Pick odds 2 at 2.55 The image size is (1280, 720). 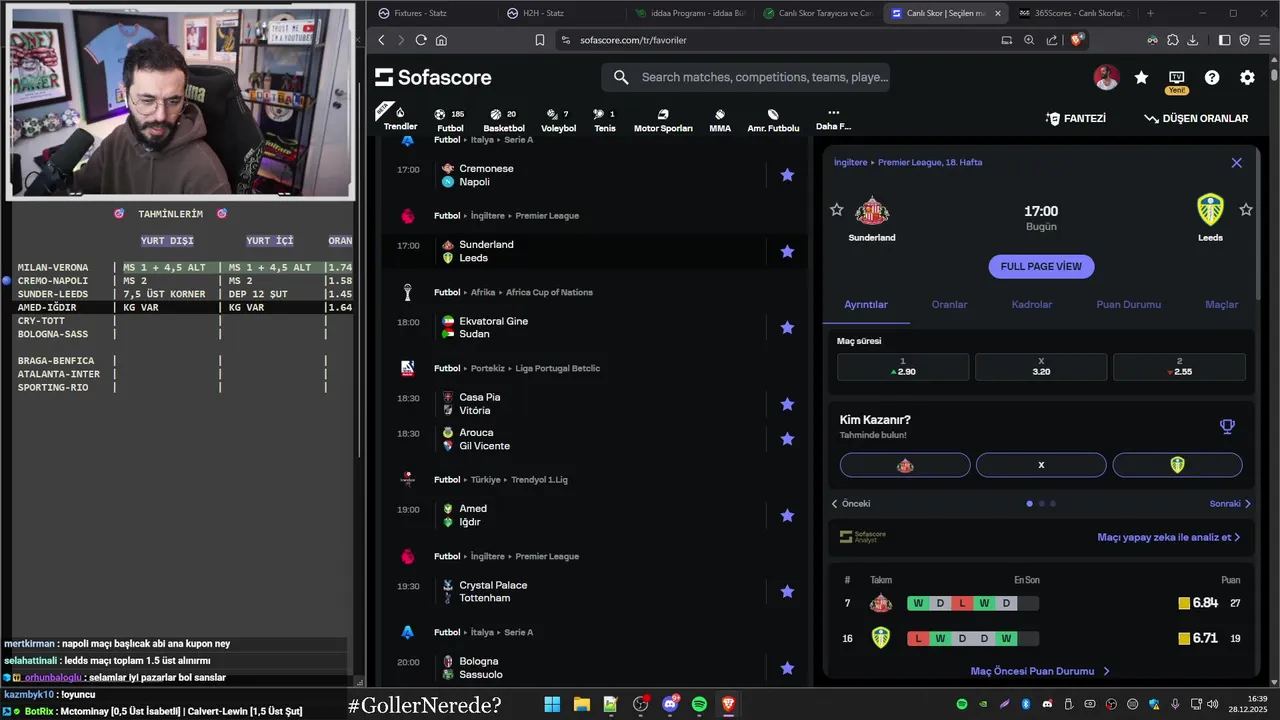pyautogui.click(x=1179, y=367)
